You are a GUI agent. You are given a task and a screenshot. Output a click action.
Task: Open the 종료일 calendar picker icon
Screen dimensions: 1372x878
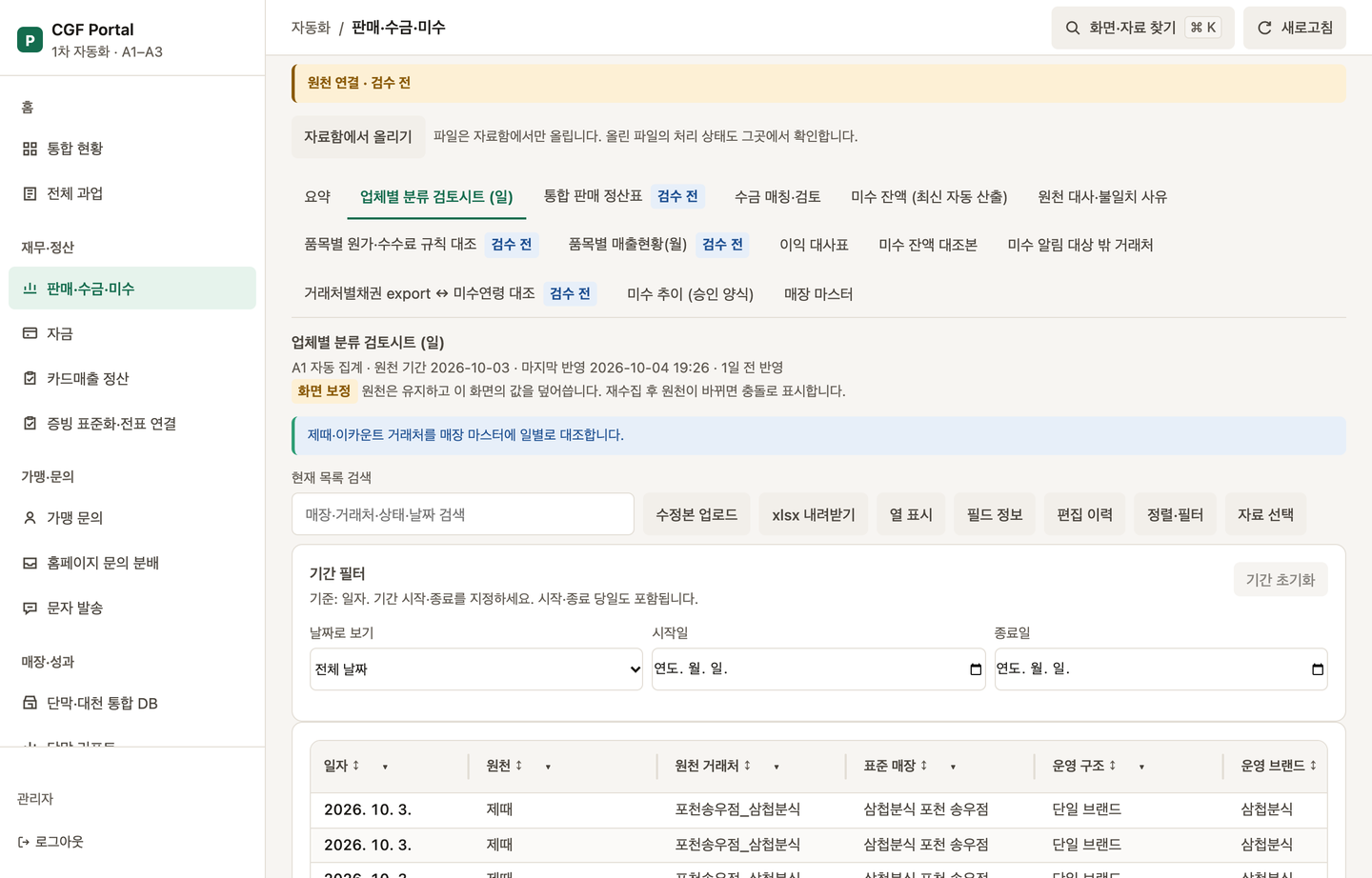pos(1318,669)
